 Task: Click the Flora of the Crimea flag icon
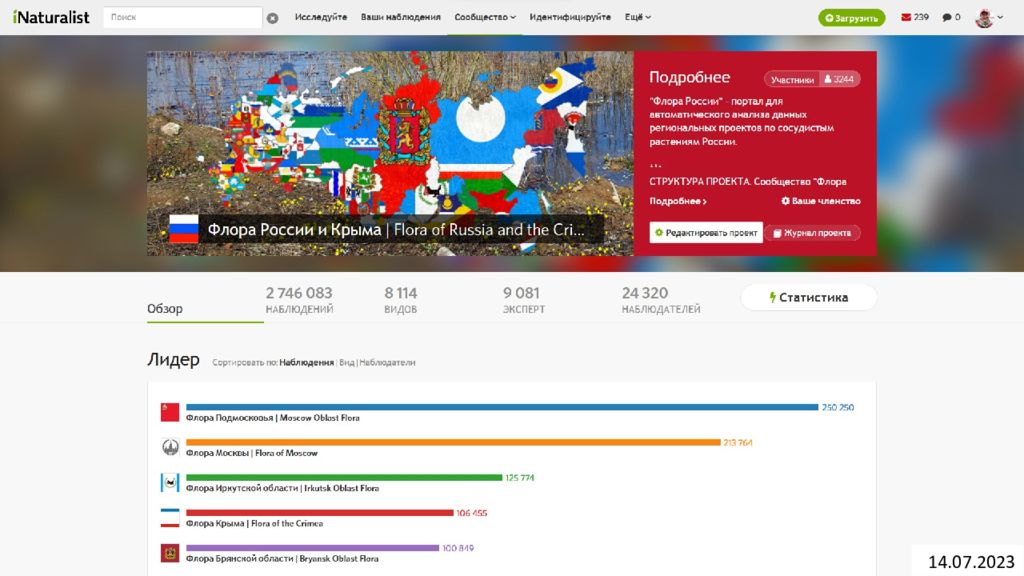tap(170, 518)
